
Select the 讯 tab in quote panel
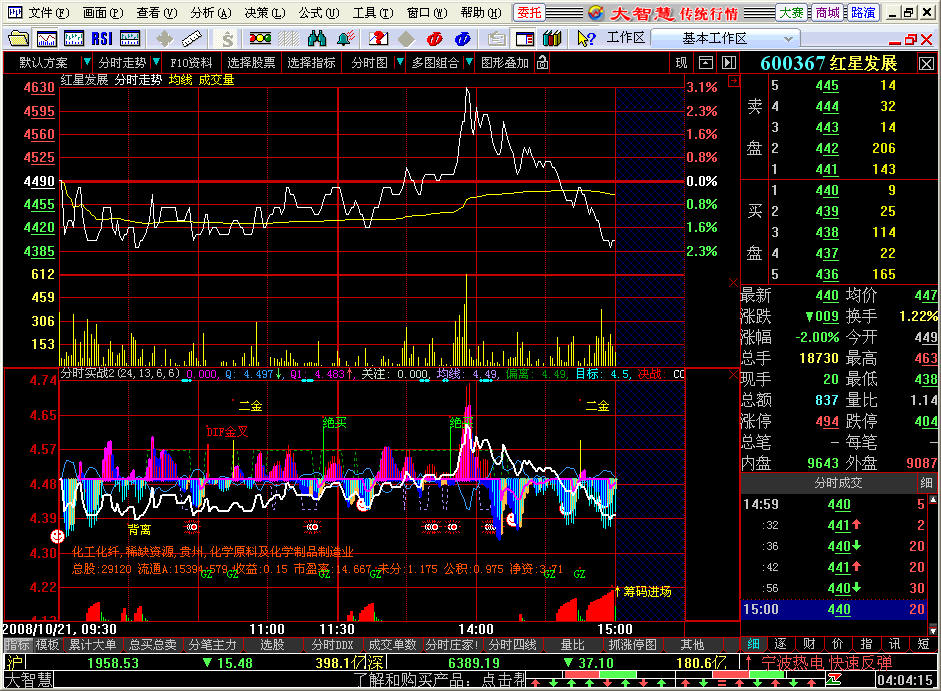[895, 644]
